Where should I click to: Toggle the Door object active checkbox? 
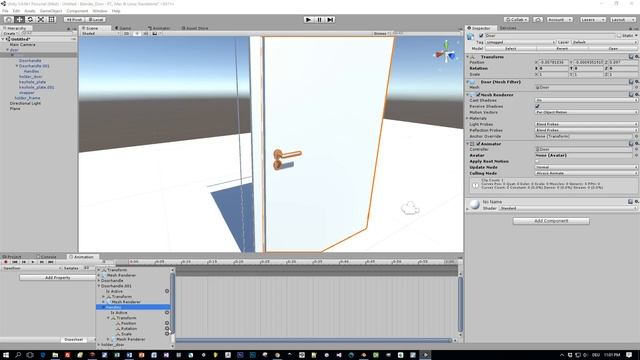click(x=481, y=36)
